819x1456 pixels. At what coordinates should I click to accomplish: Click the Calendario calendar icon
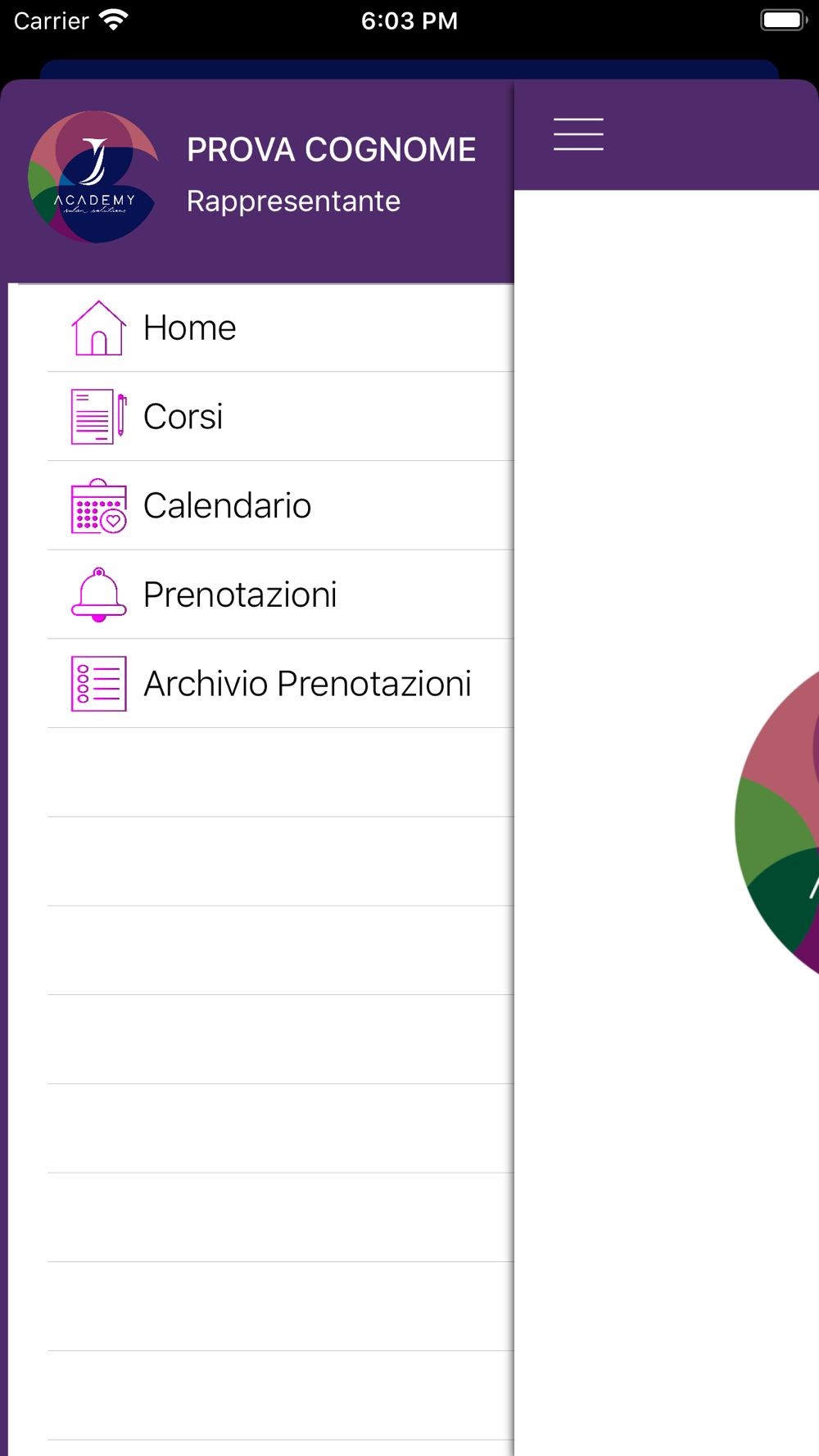98,506
